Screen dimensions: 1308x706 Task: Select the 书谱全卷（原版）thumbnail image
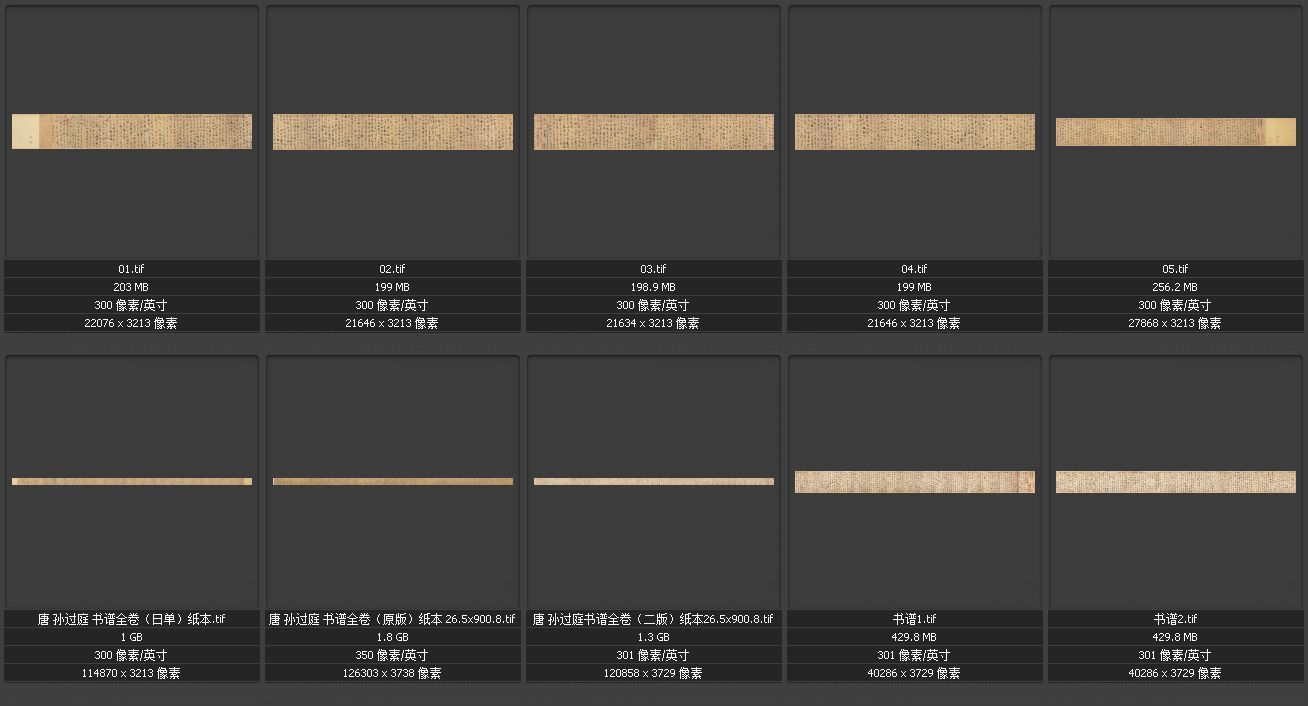(393, 481)
